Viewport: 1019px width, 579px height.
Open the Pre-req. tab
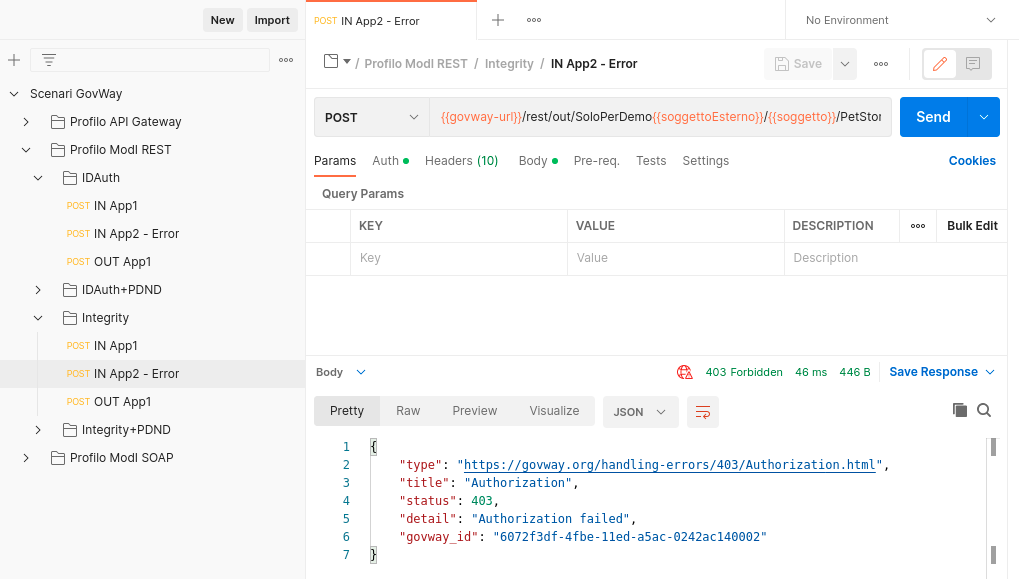pos(597,161)
